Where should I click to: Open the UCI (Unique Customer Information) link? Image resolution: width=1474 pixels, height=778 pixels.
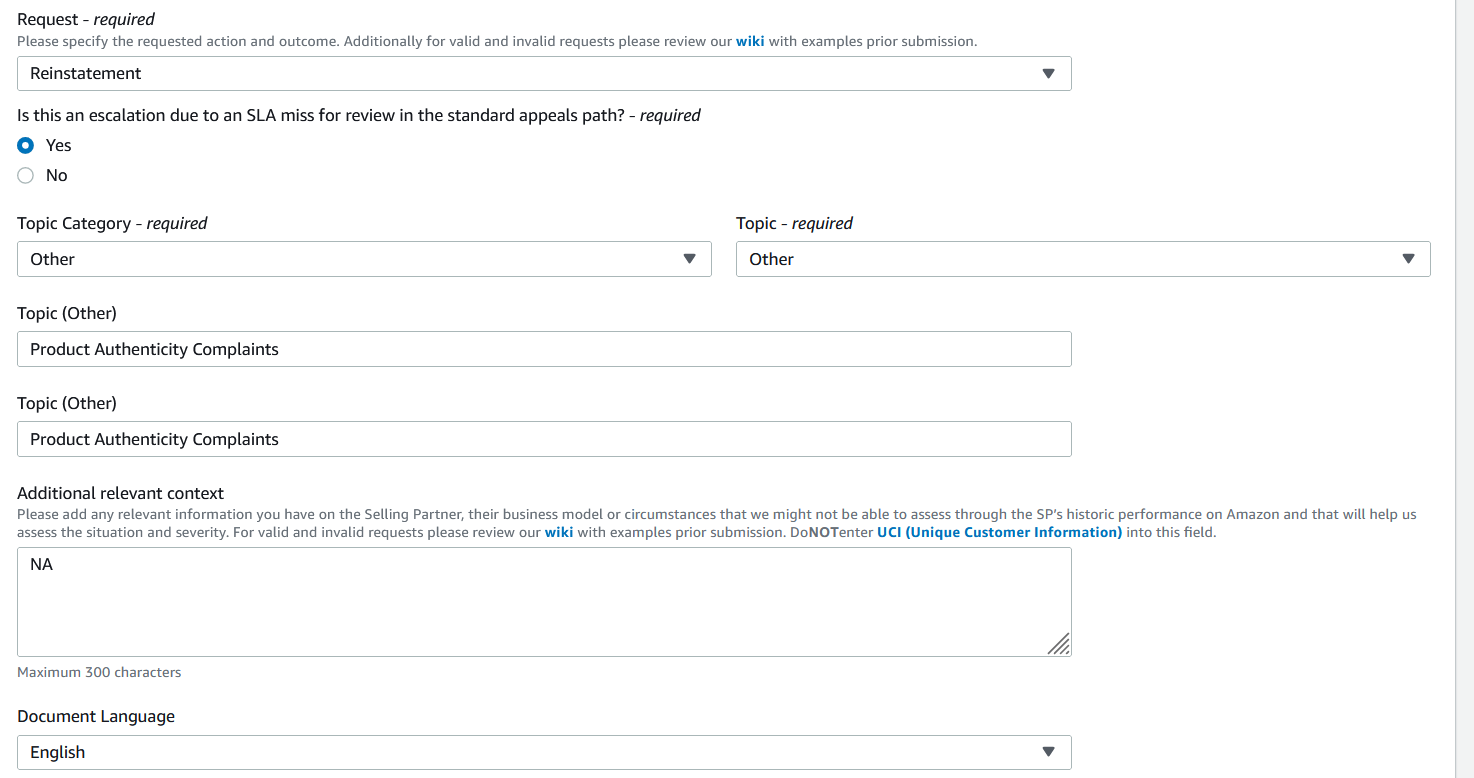click(999, 532)
